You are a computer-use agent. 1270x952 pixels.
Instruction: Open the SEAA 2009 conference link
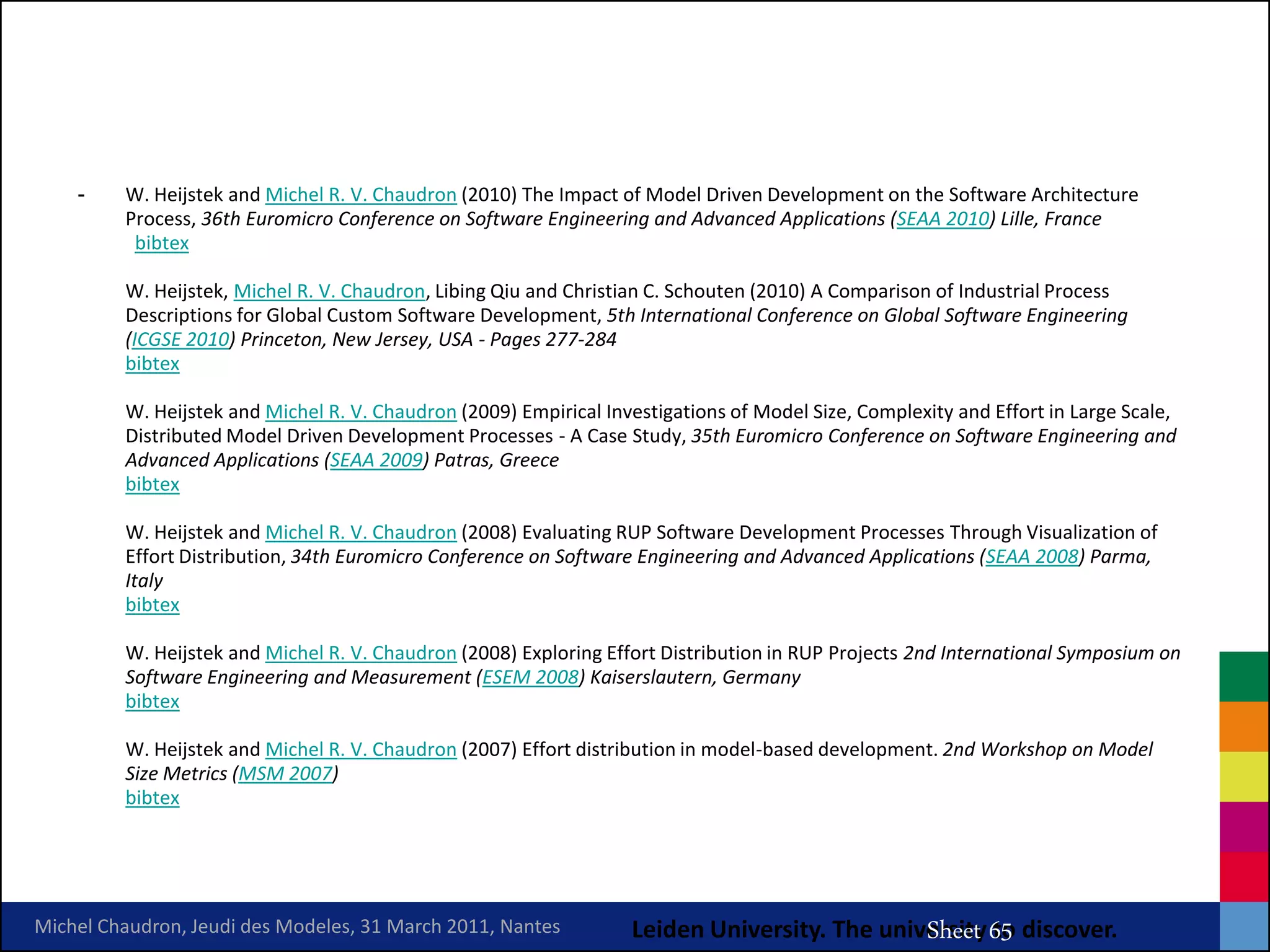(376, 460)
